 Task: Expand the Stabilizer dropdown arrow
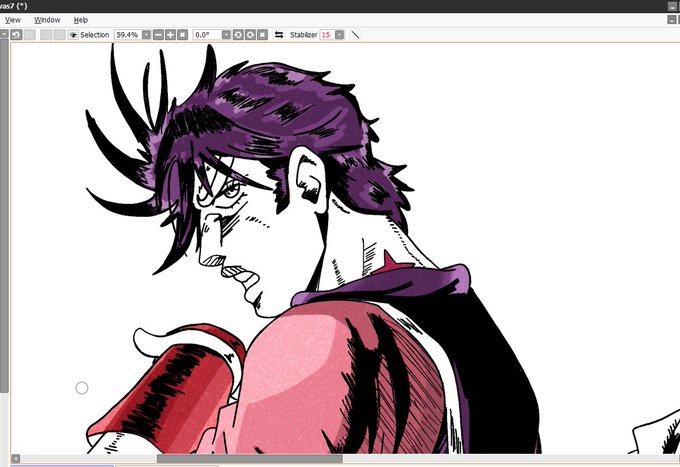click(x=340, y=35)
